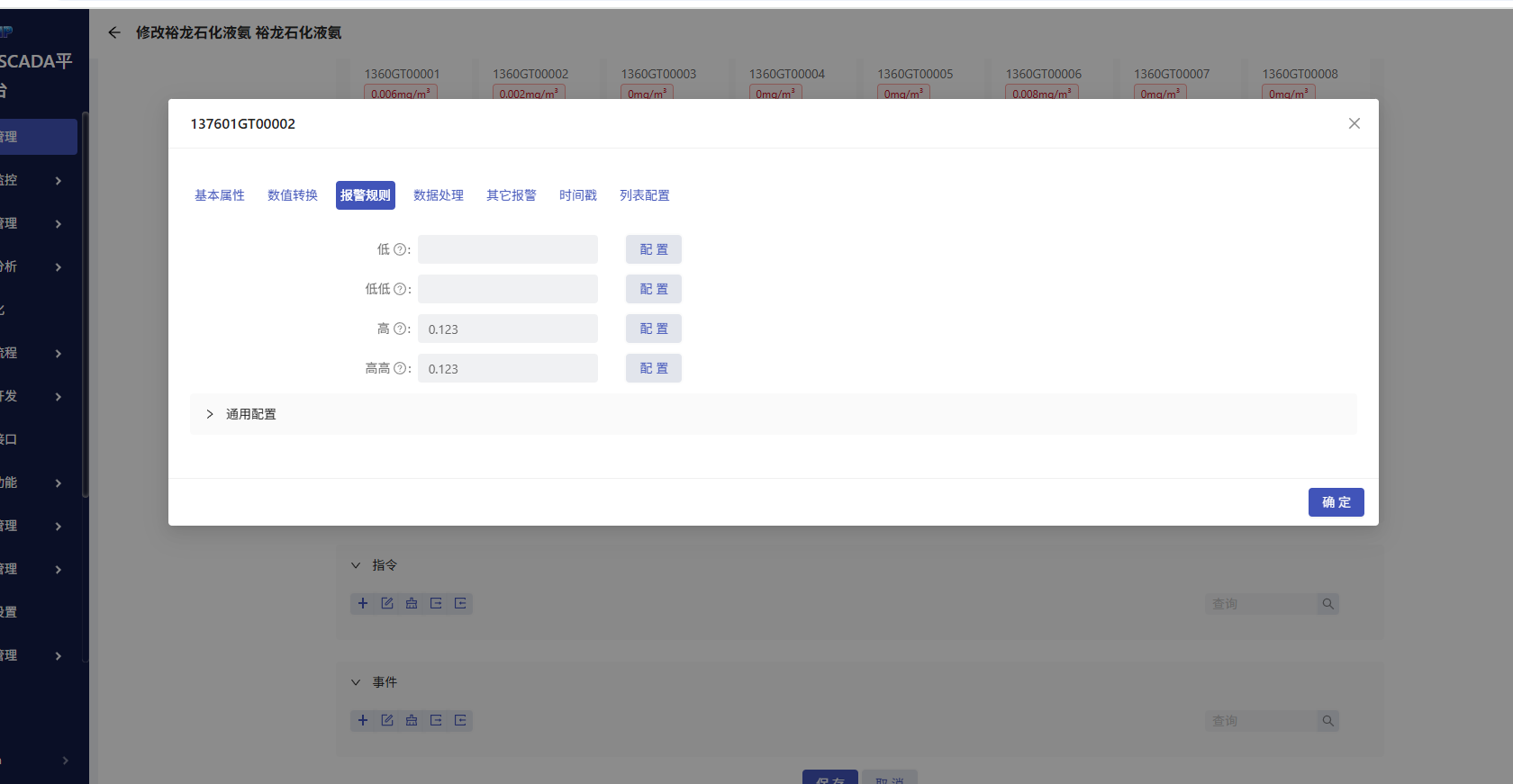Click the add icon in the 指令 section
Viewport: 1513px width, 784px height.
363,603
